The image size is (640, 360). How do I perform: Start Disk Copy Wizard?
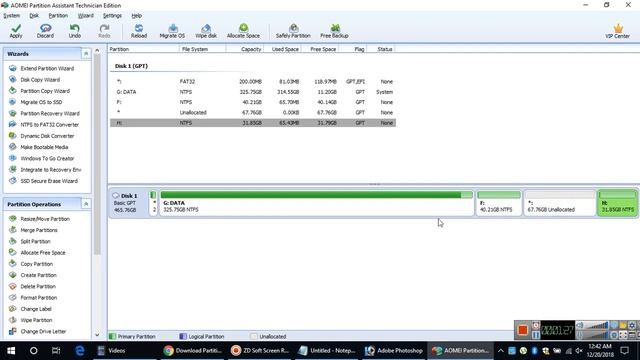point(40,80)
